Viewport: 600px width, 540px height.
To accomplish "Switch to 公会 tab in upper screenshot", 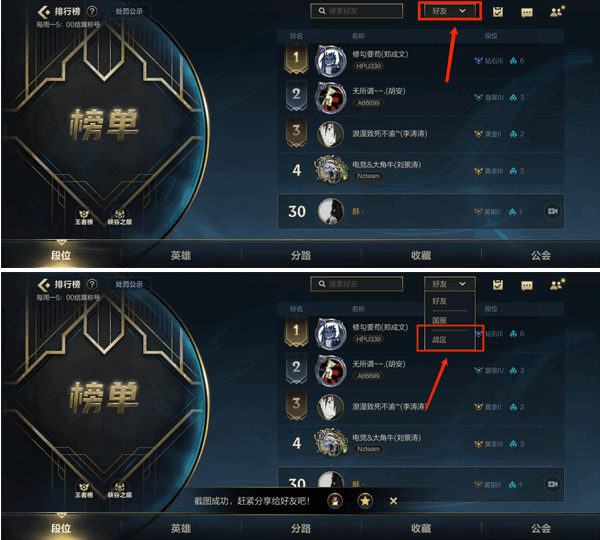I will (541, 255).
